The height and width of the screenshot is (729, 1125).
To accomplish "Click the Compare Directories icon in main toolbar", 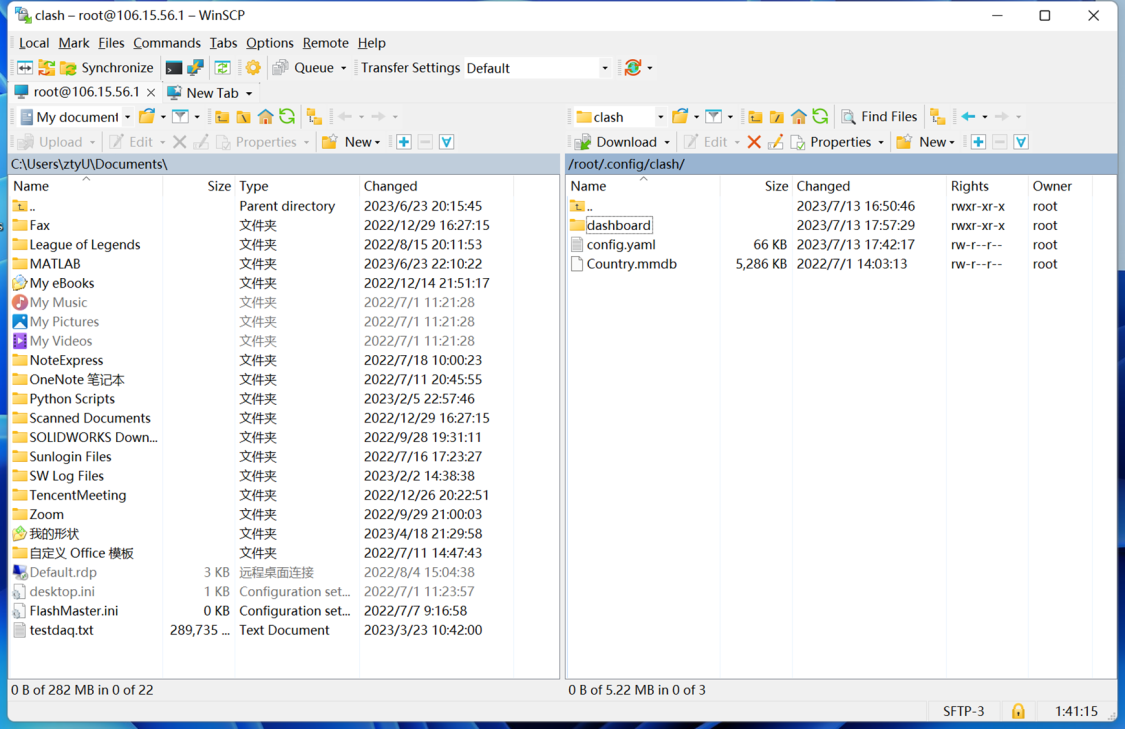I will [x=25, y=67].
